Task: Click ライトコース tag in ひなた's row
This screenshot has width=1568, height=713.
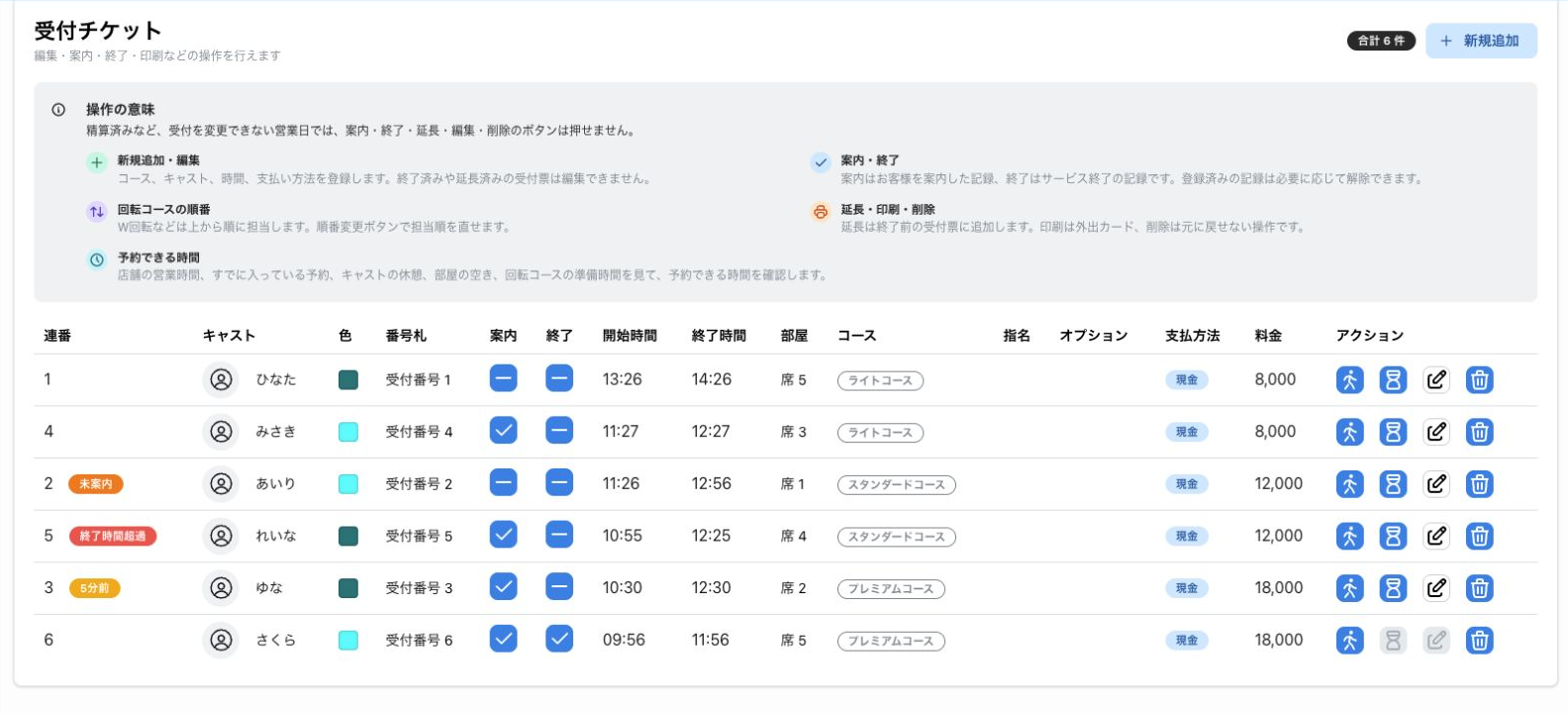Action: (x=880, y=380)
